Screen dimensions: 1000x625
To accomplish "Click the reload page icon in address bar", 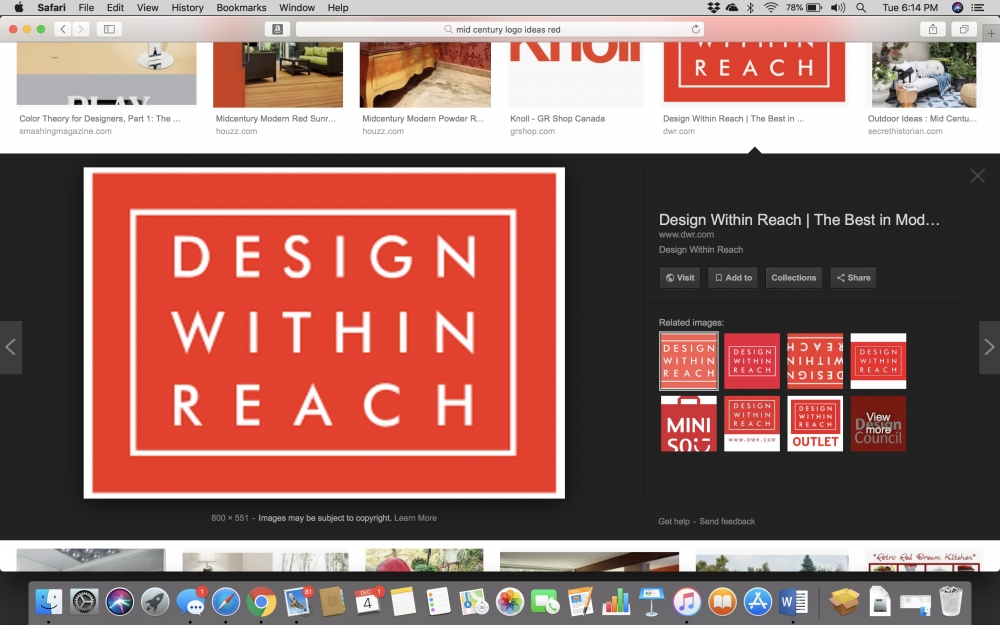I will [x=696, y=30].
